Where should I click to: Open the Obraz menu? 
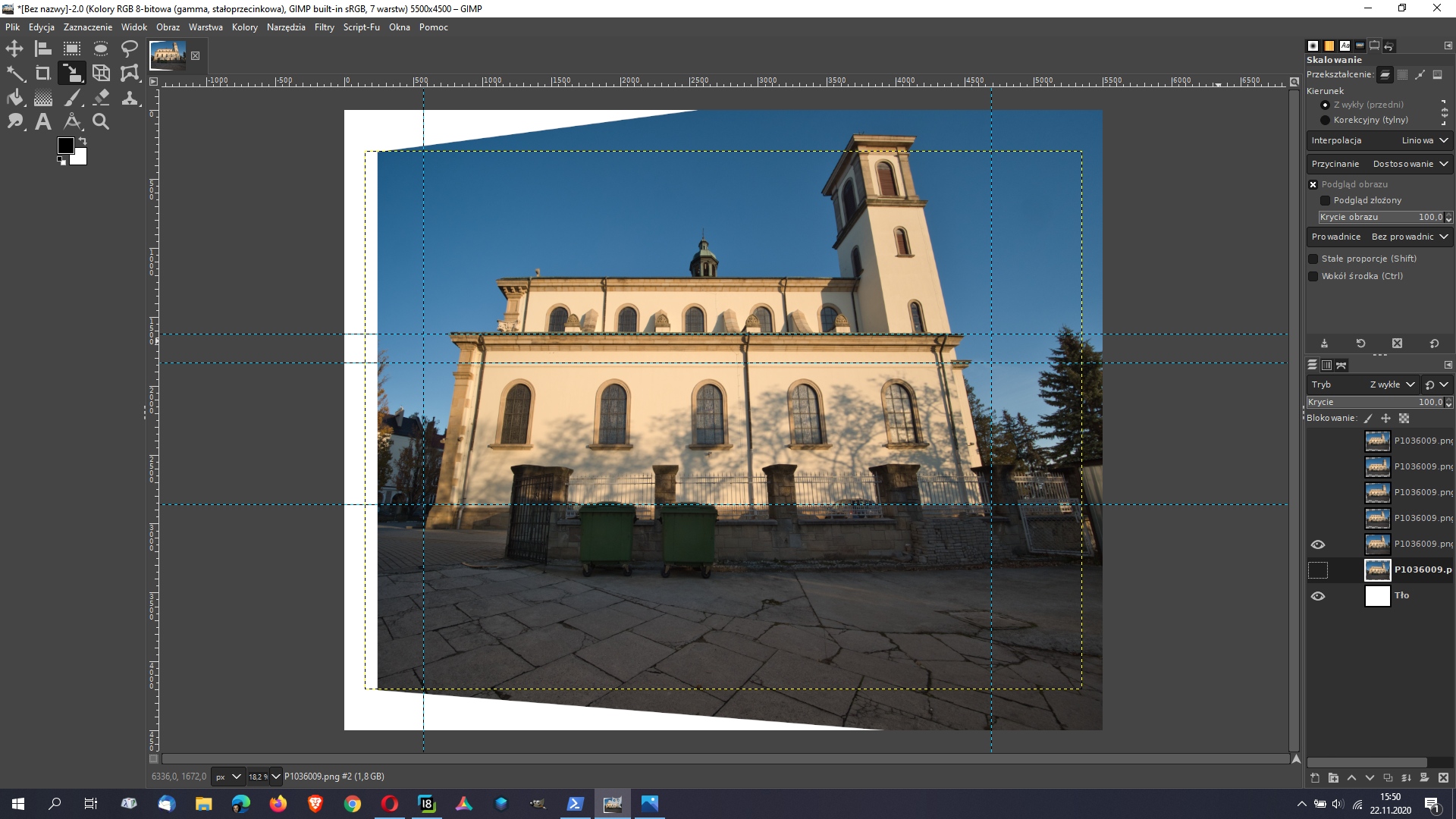point(167,27)
